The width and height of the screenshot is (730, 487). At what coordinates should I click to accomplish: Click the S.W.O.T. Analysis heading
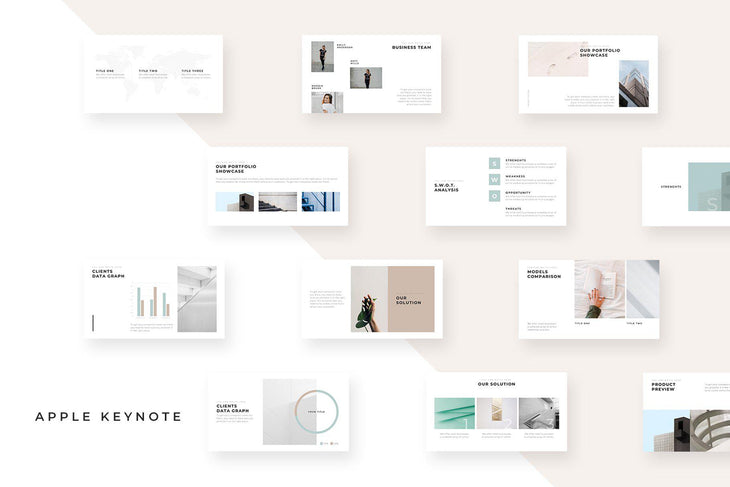pos(446,187)
